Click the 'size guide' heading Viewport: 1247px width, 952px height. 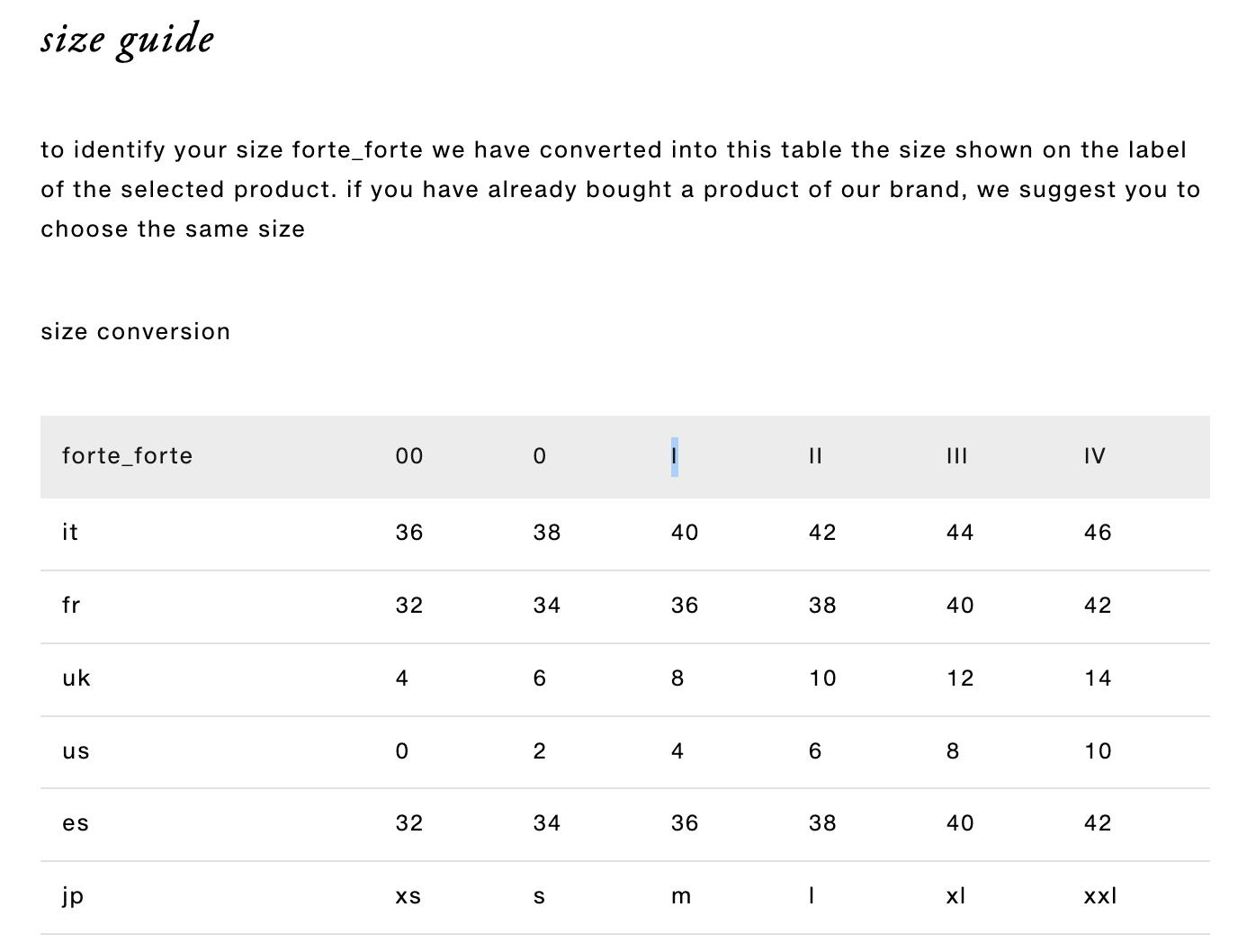click(127, 40)
